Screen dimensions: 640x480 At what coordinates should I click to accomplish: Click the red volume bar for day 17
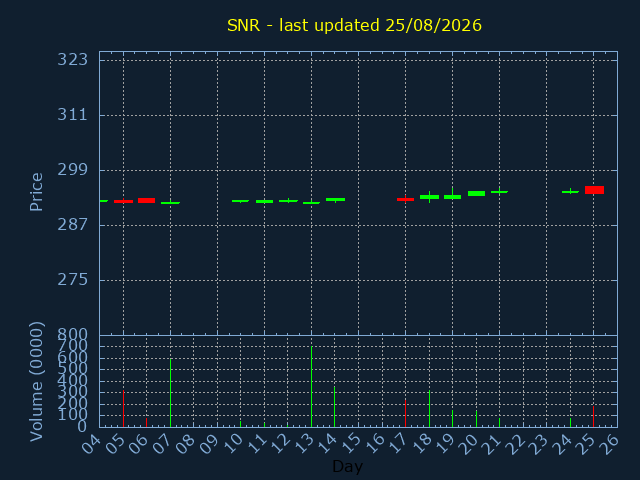[405, 413]
